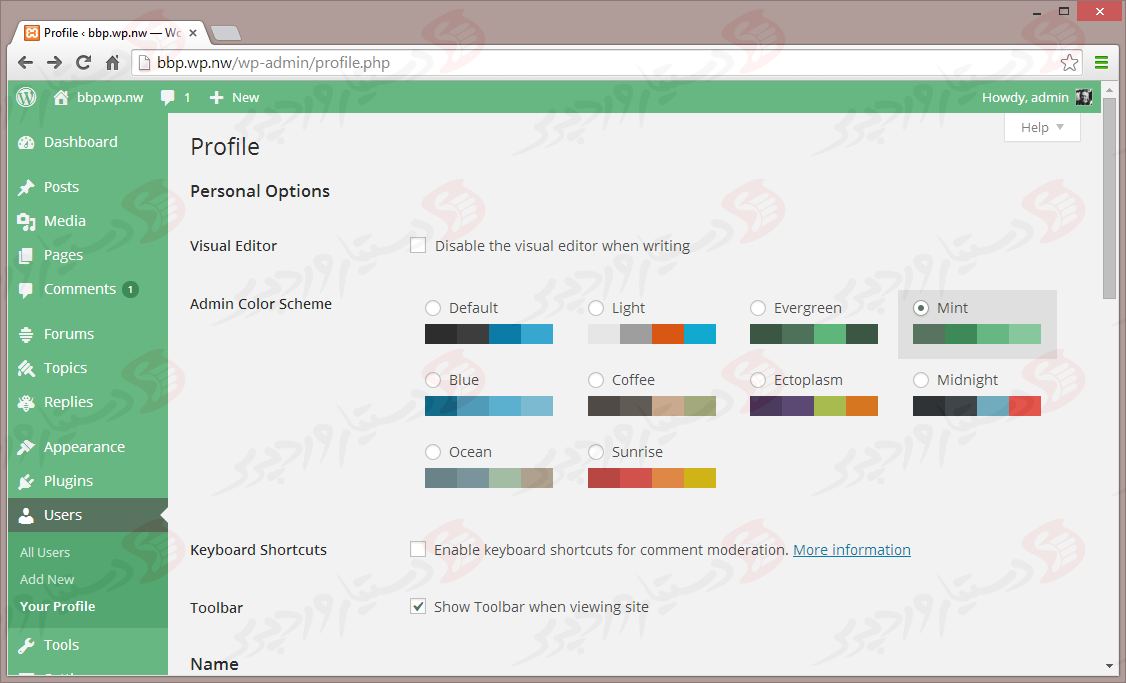Open the New content dropdown in toolbar
Screen dimensions: 1126x683
pos(235,97)
